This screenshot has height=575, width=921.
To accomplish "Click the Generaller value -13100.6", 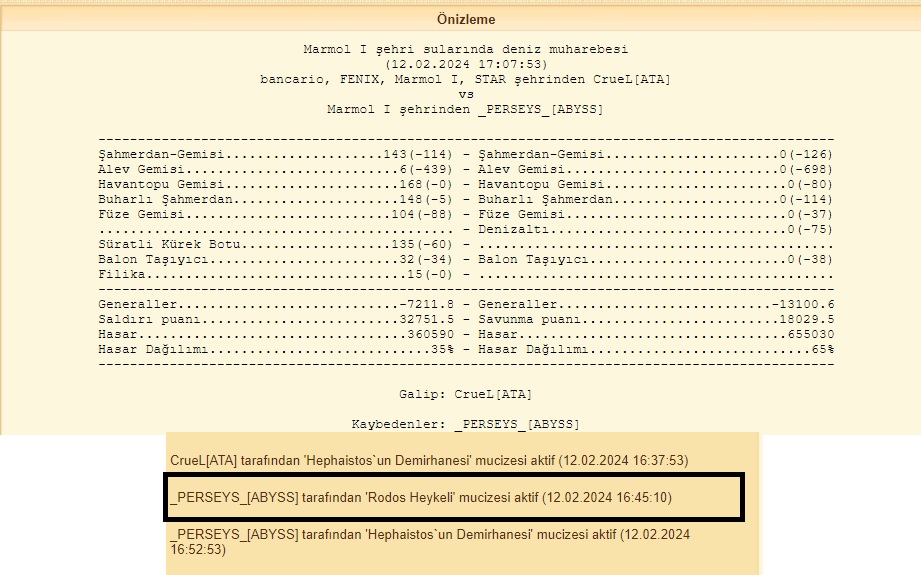I will click(x=802, y=304).
